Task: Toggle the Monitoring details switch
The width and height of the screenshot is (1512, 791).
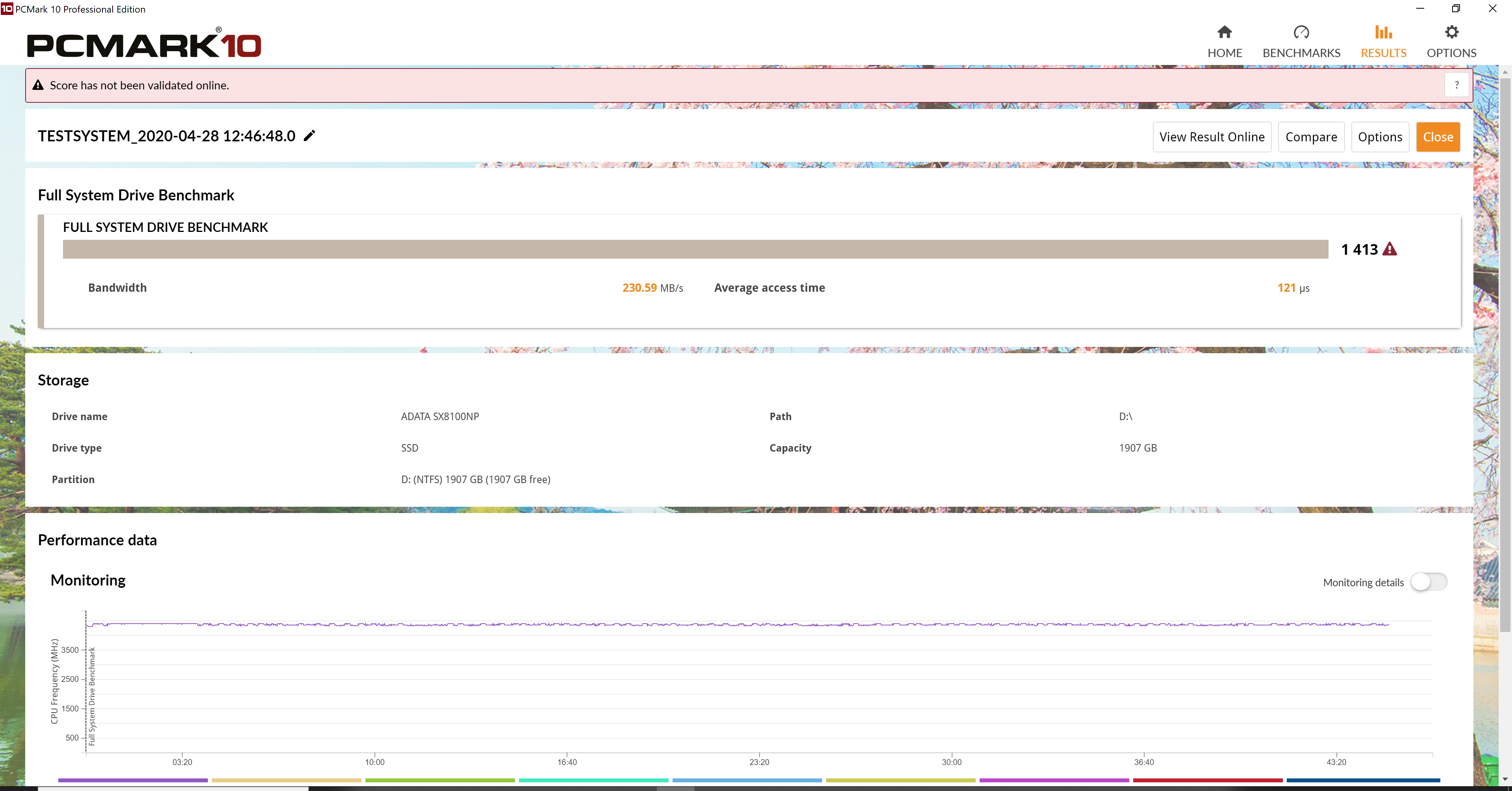Action: (1429, 582)
